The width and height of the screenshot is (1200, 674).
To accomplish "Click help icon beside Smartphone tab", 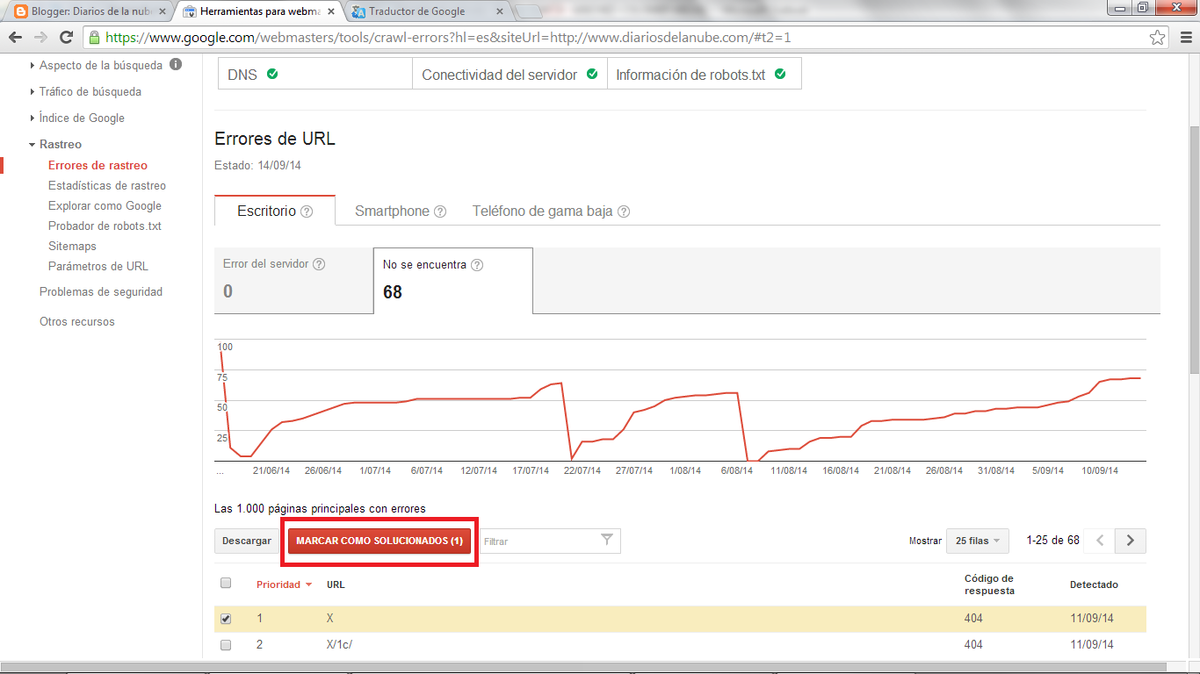I will coord(440,212).
